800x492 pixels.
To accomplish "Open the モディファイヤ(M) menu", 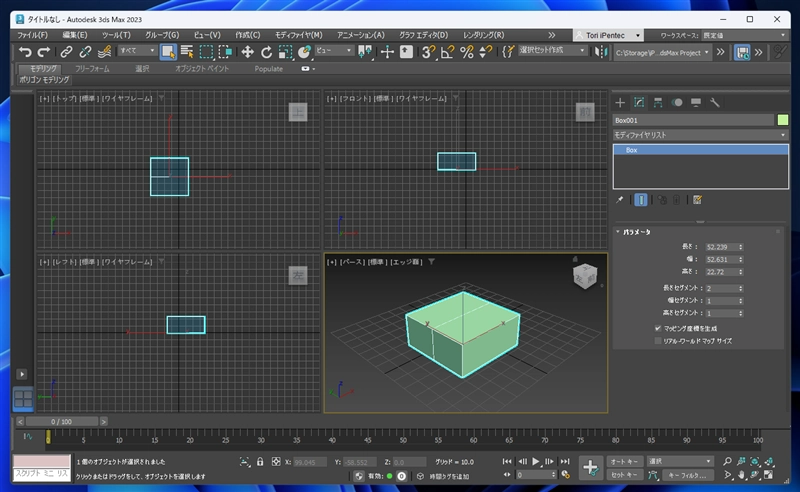I will point(298,35).
